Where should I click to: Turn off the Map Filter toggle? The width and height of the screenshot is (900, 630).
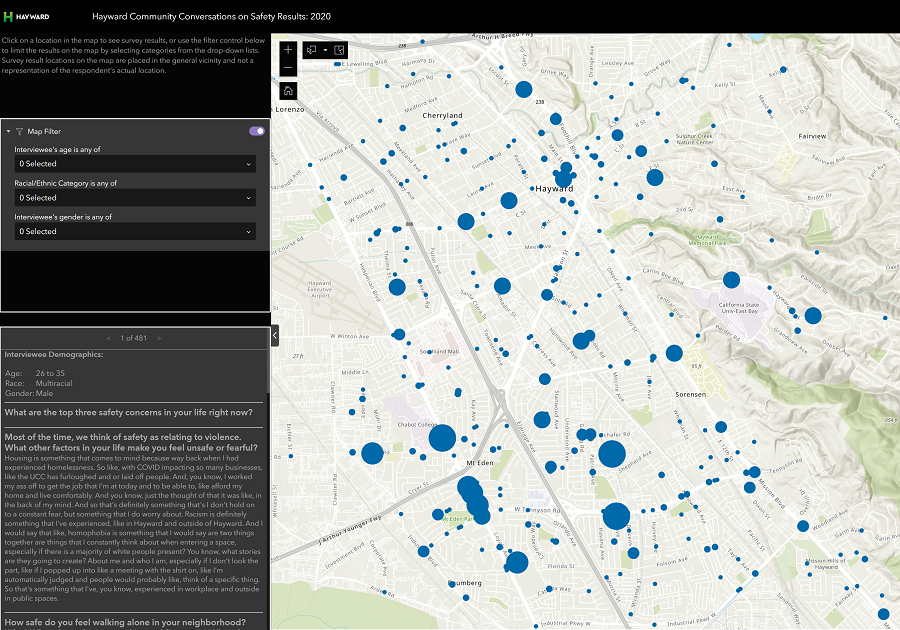tap(257, 131)
